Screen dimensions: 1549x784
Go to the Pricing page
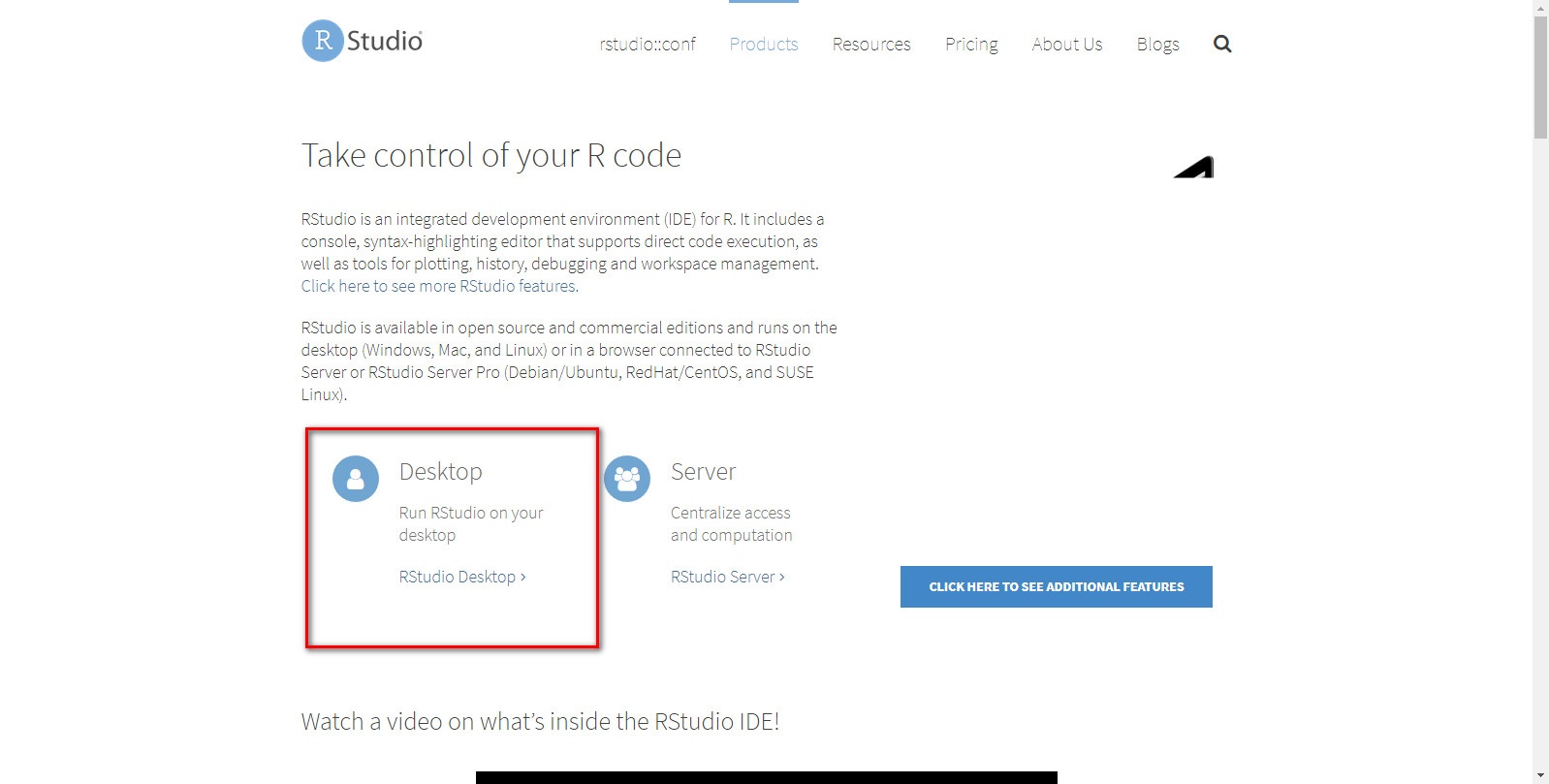tap(971, 44)
